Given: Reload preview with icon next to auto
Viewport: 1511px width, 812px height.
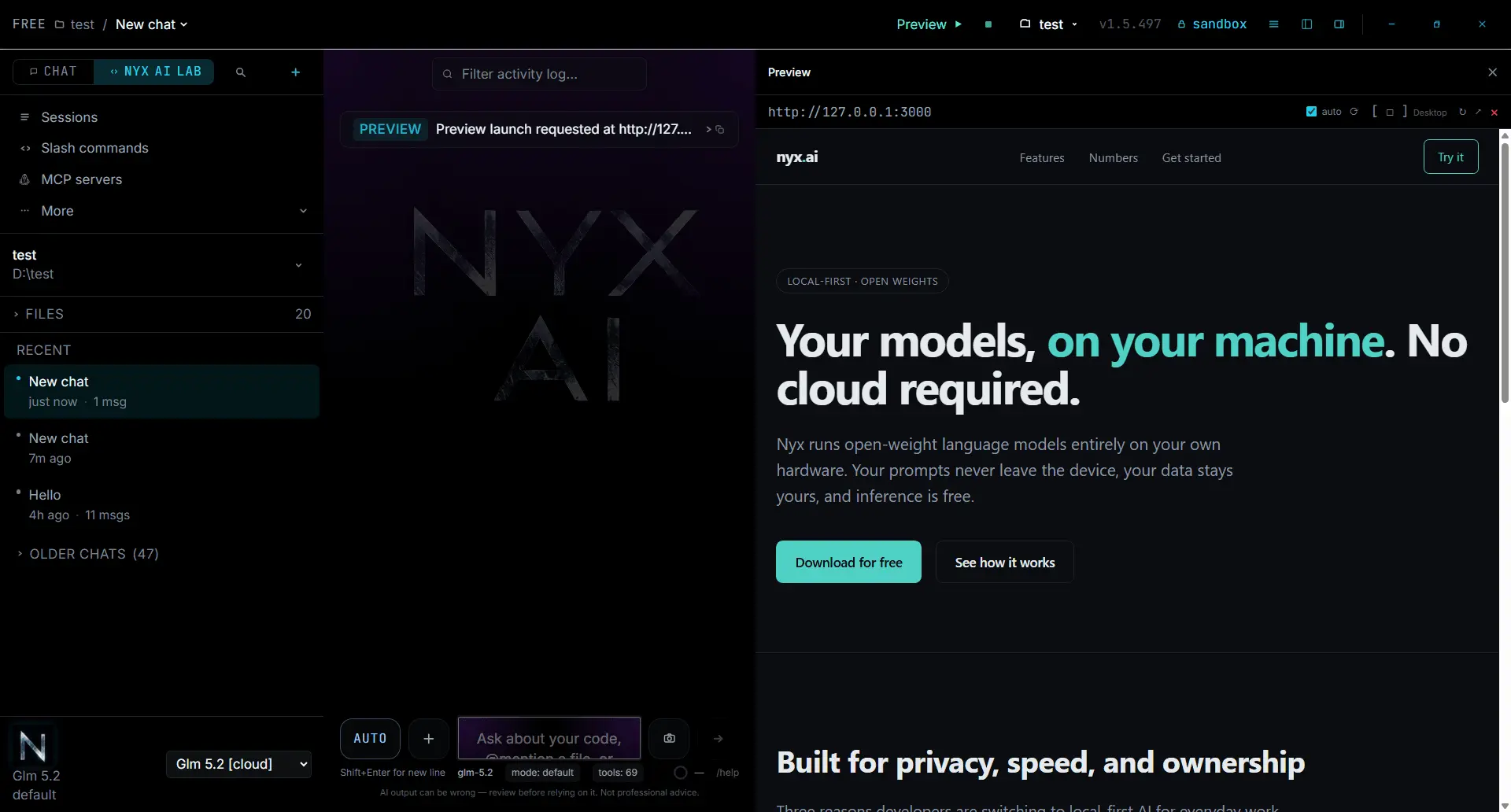Looking at the screenshot, I should click(x=1354, y=112).
